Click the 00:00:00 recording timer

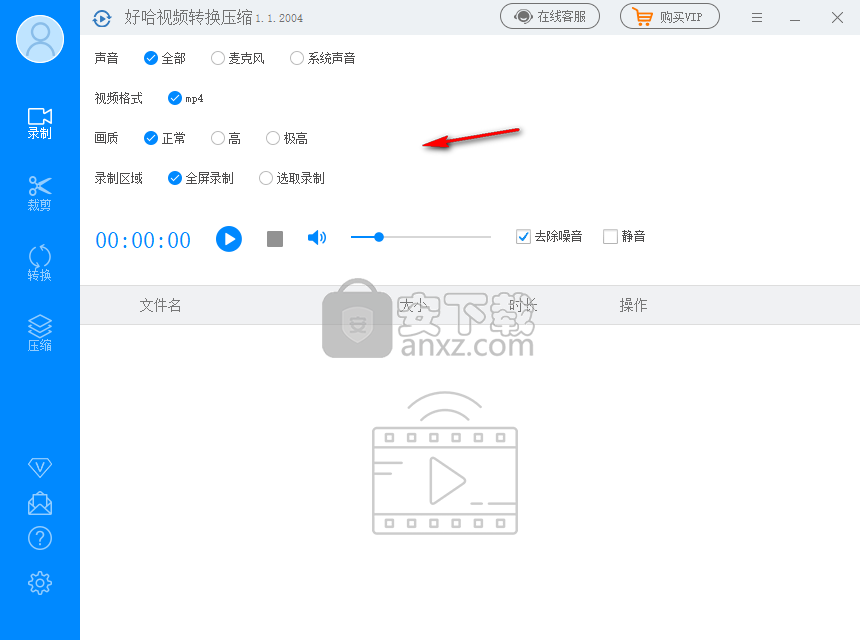point(143,240)
